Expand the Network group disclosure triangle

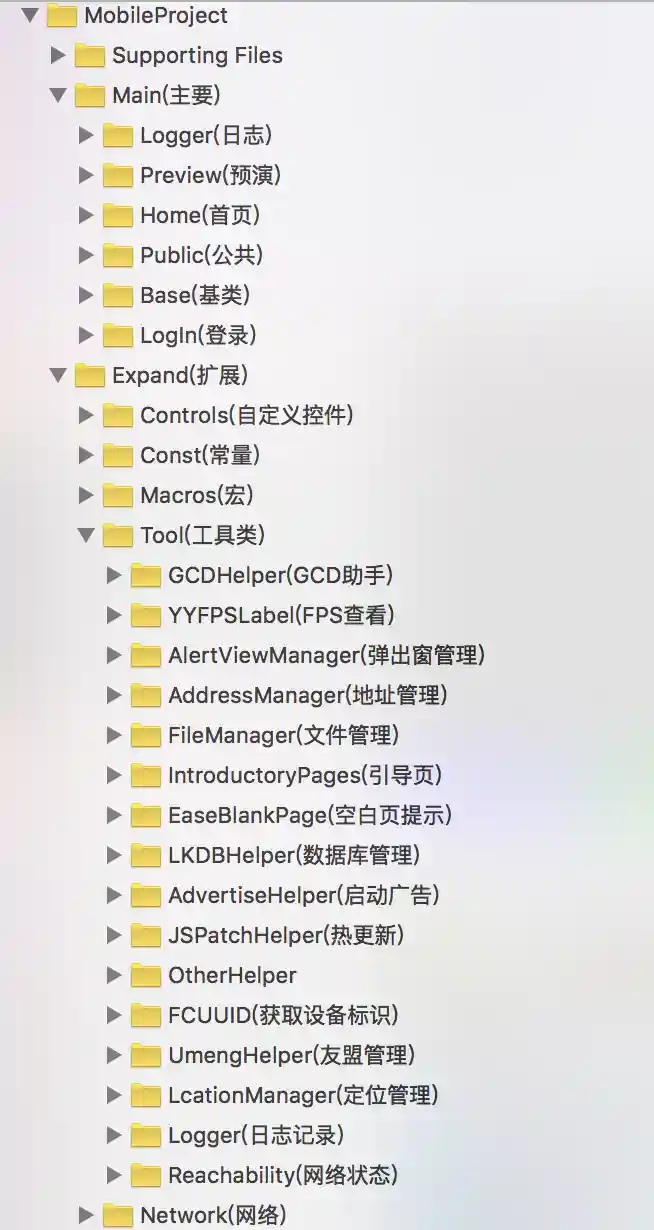tap(86, 1215)
